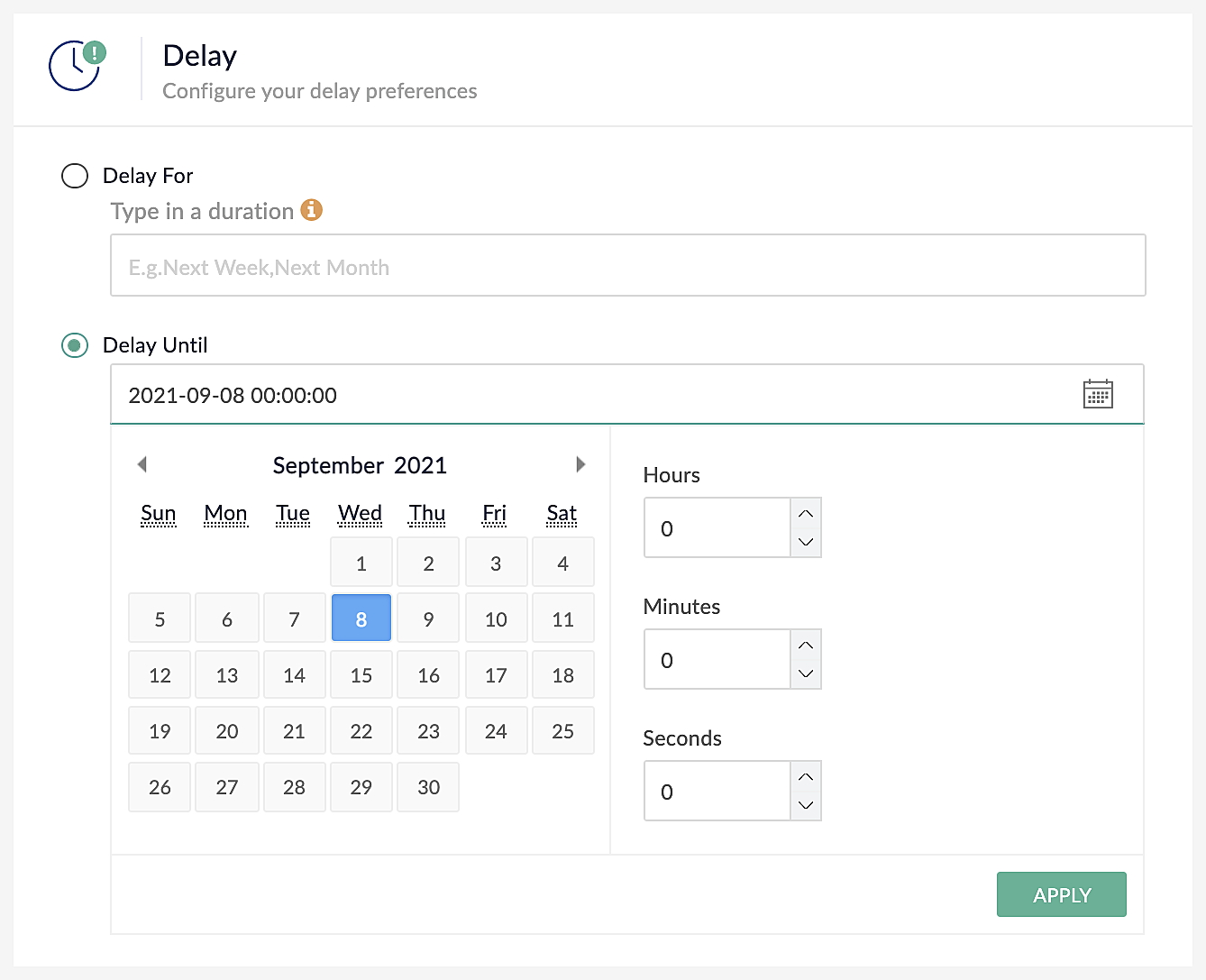This screenshot has height=980, width=1206.
Task: Click the orange duration info icon
Action: coord(311,210)
